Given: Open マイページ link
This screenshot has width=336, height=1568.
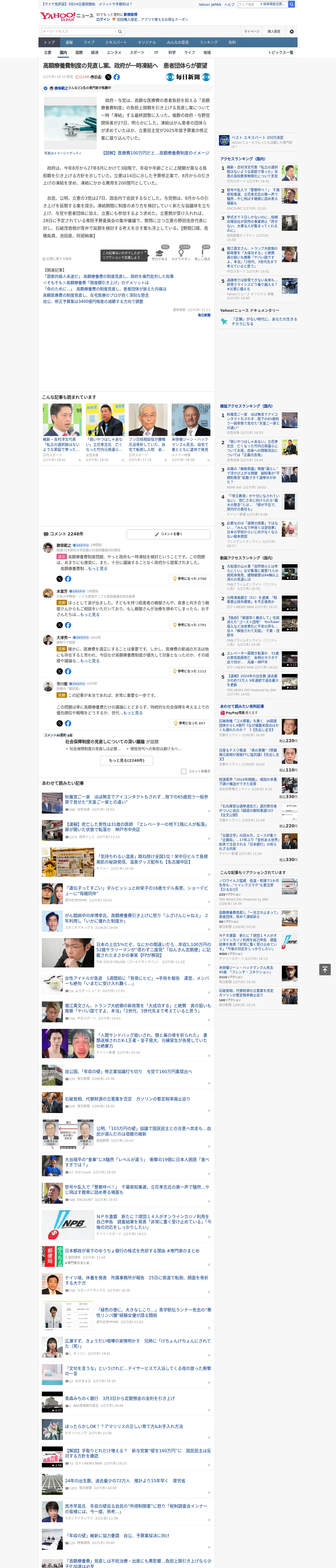Looking at the screenshot, I should coord(252,32).
